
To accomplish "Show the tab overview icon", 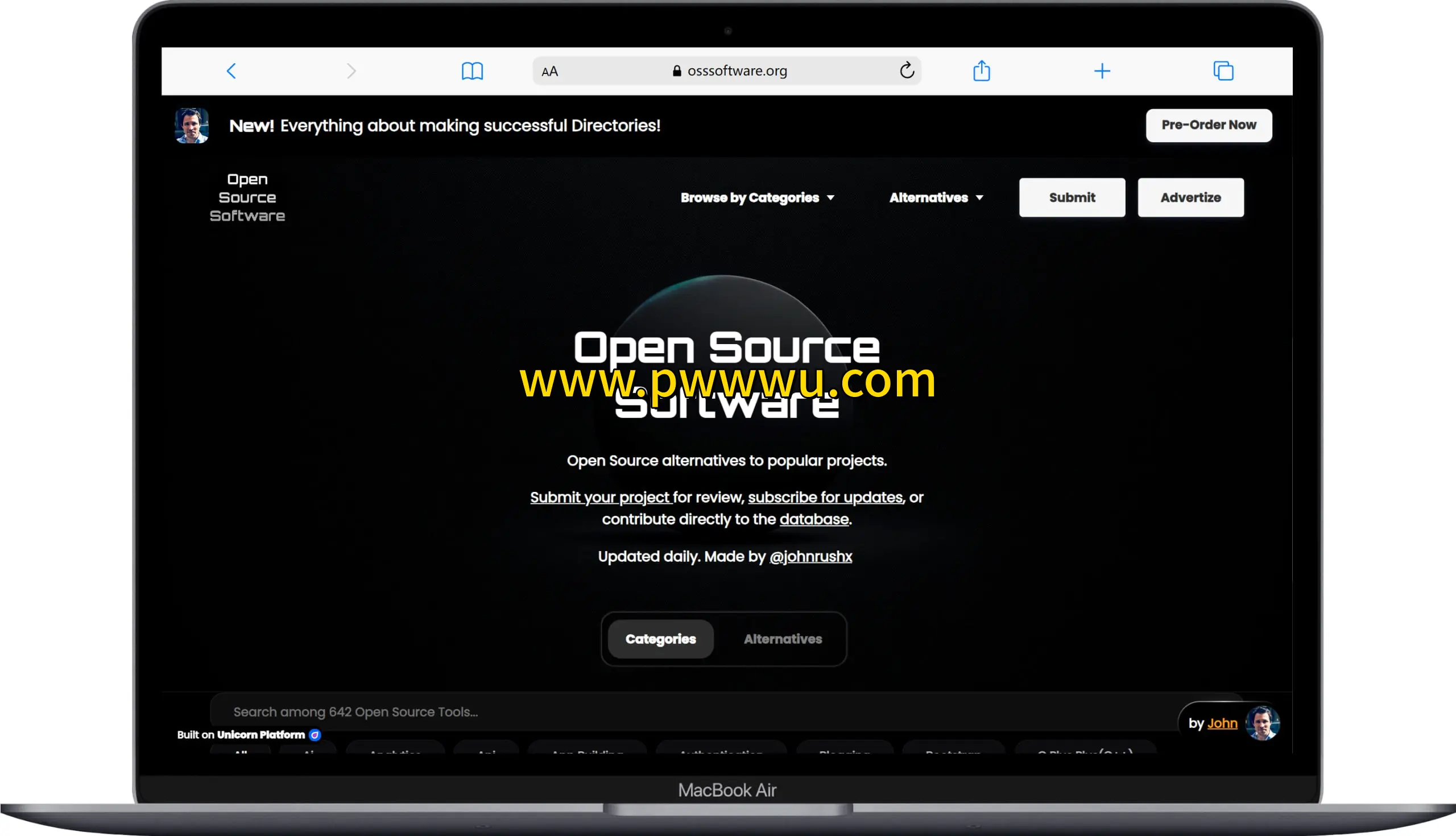I will point(1223,71).
